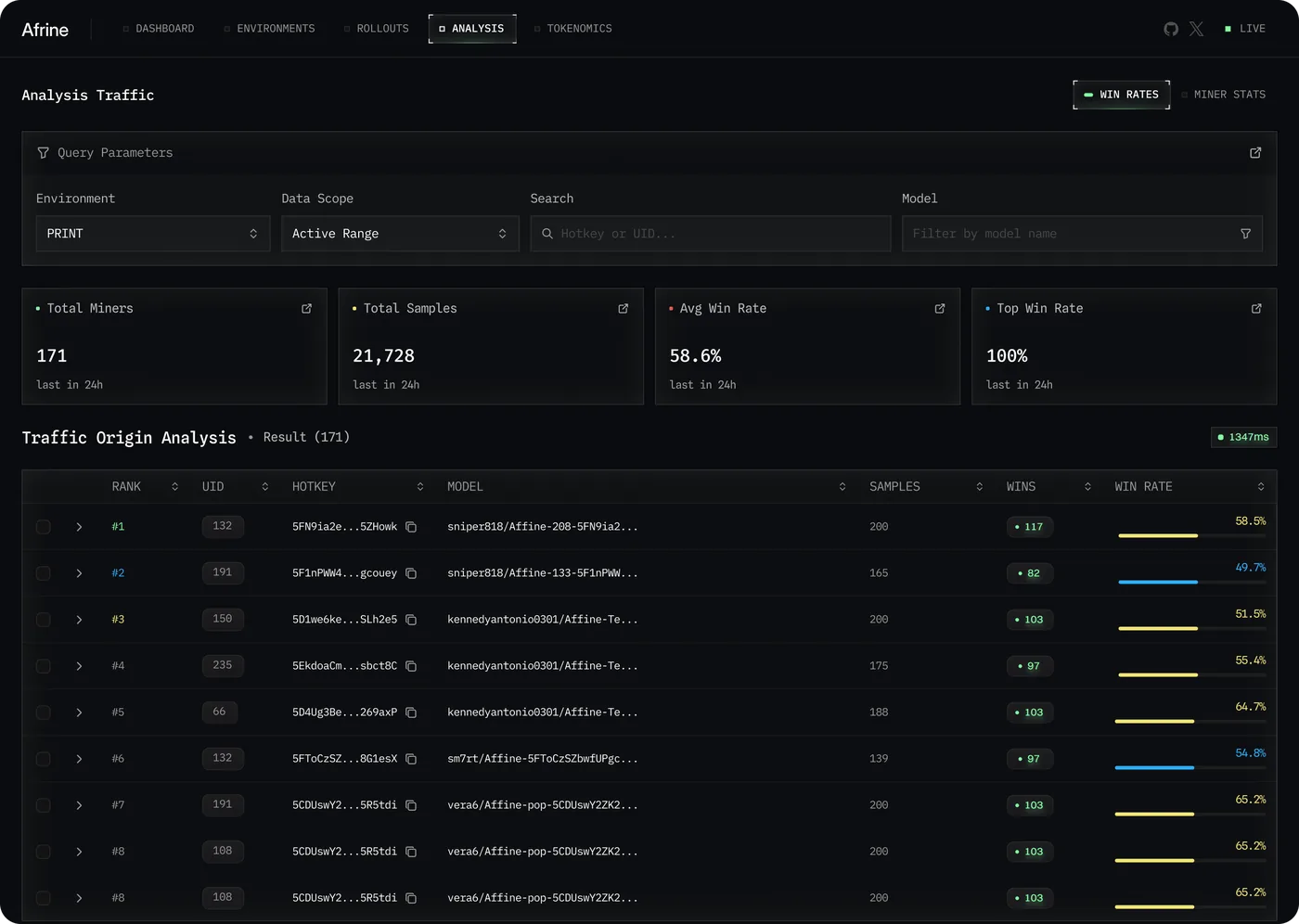Copy hotkey 5FToCzSZ...8G1esX
The image size is (1299, 924).
[x=411, y=759]
